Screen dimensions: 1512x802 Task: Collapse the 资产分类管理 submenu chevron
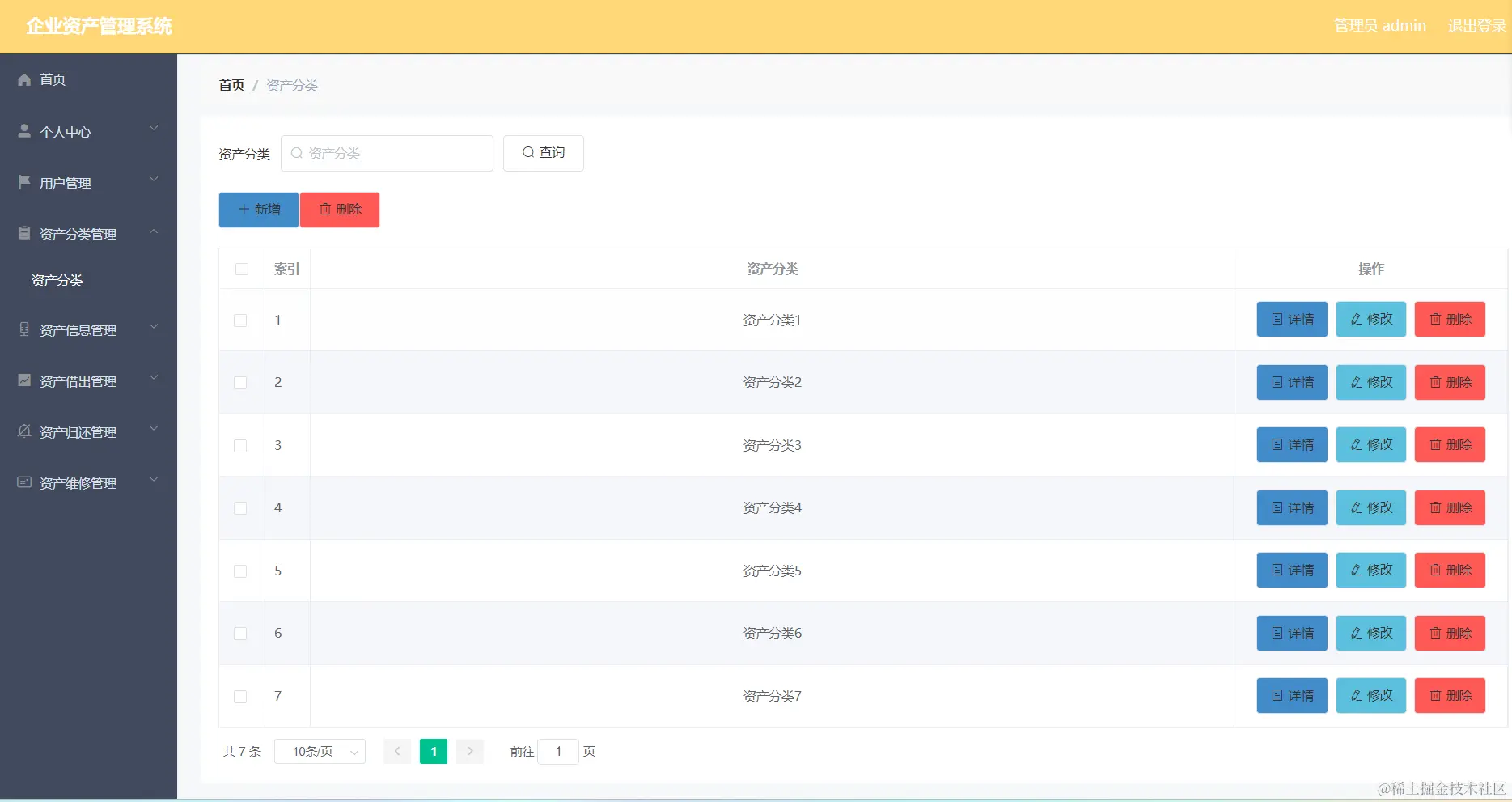point(154,231)
